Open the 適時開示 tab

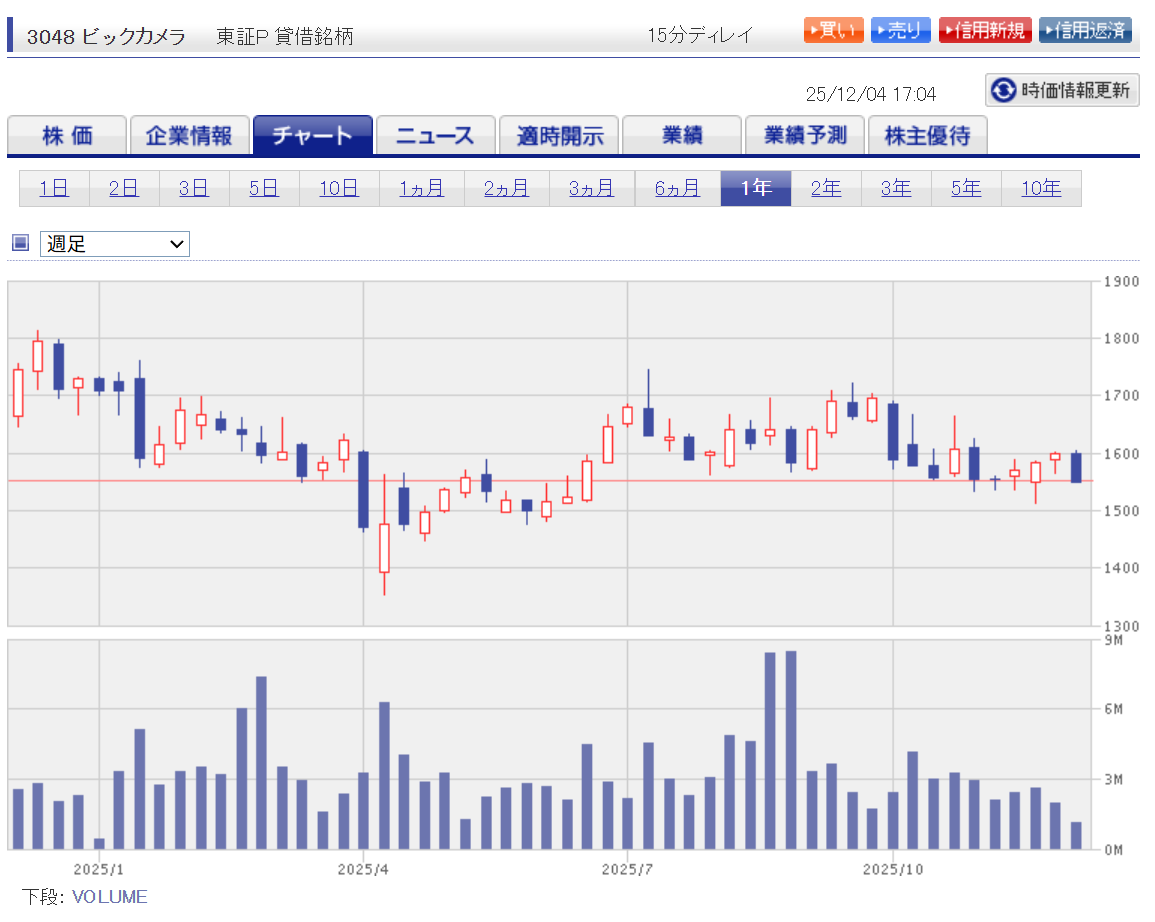pos(559,136)
